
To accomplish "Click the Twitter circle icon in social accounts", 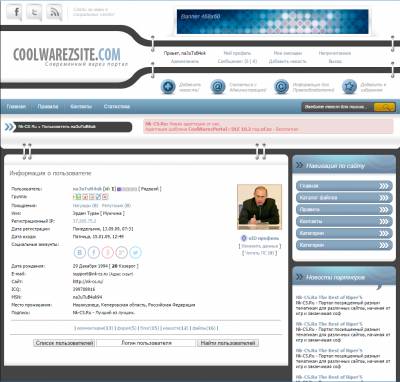I will click(135, 252).
